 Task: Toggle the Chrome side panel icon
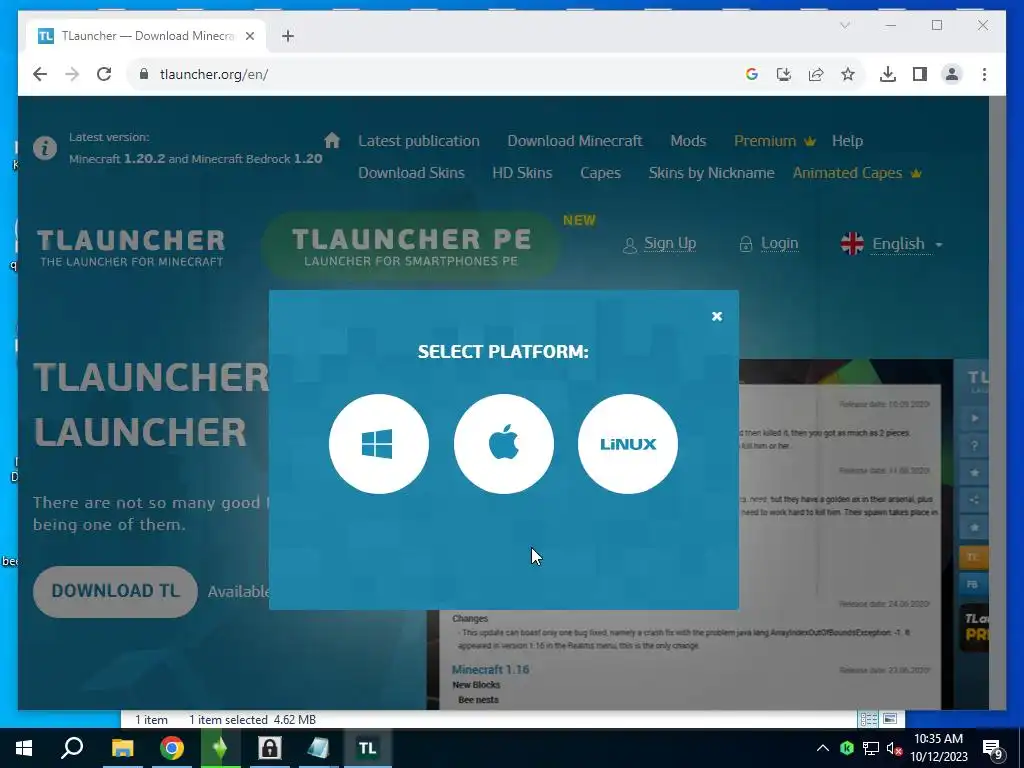(x=920, y=74)
